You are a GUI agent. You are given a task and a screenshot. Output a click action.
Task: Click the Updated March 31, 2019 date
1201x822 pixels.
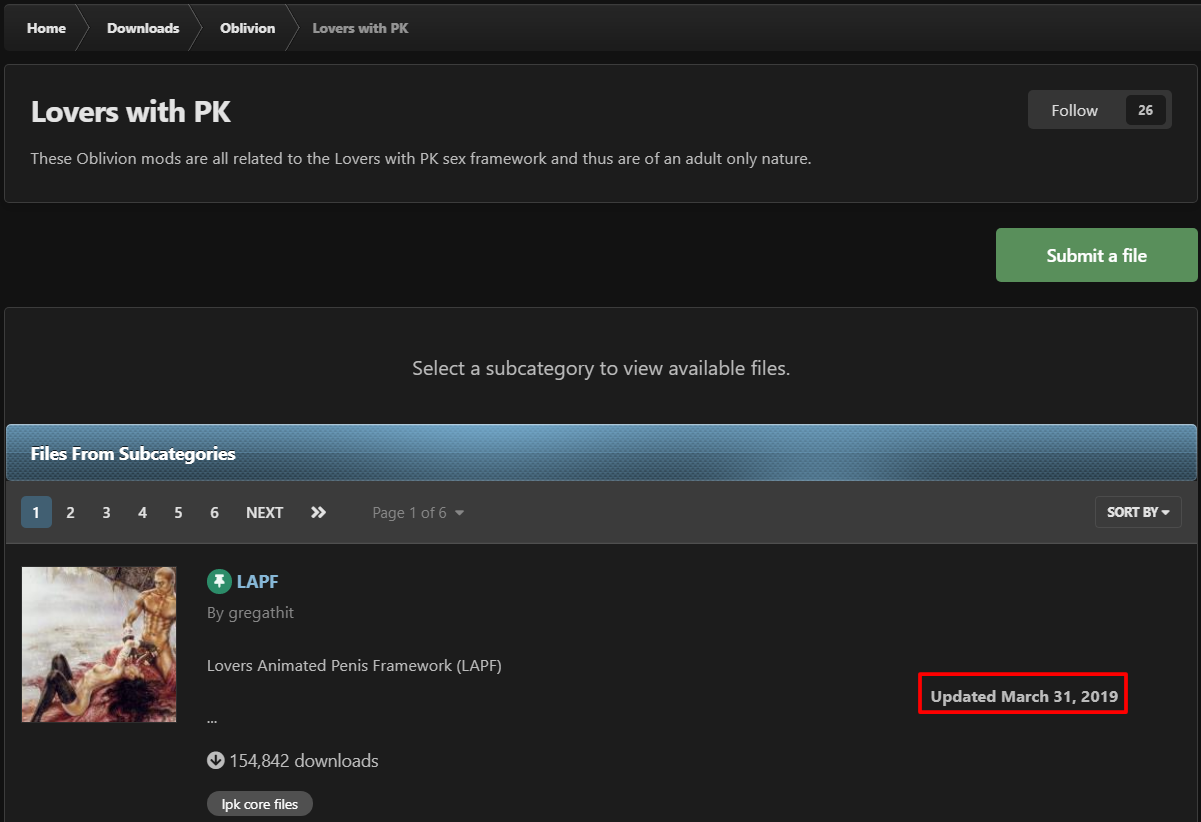[1024, 696]
